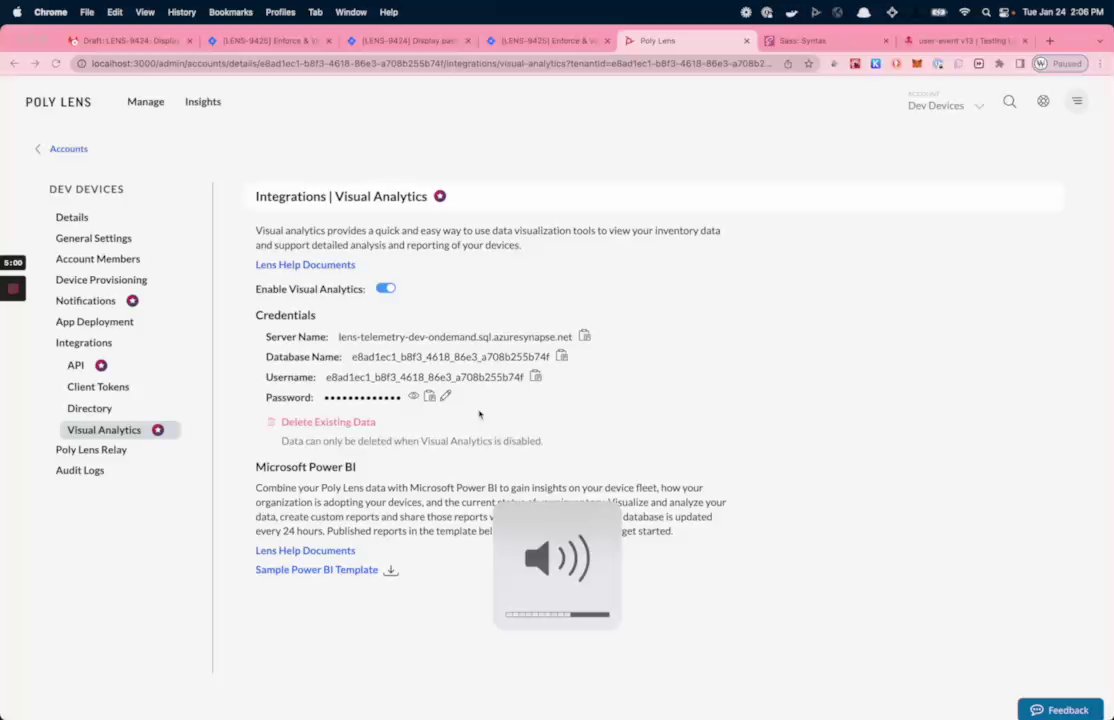Stop the screen recording button

(13, 289)
